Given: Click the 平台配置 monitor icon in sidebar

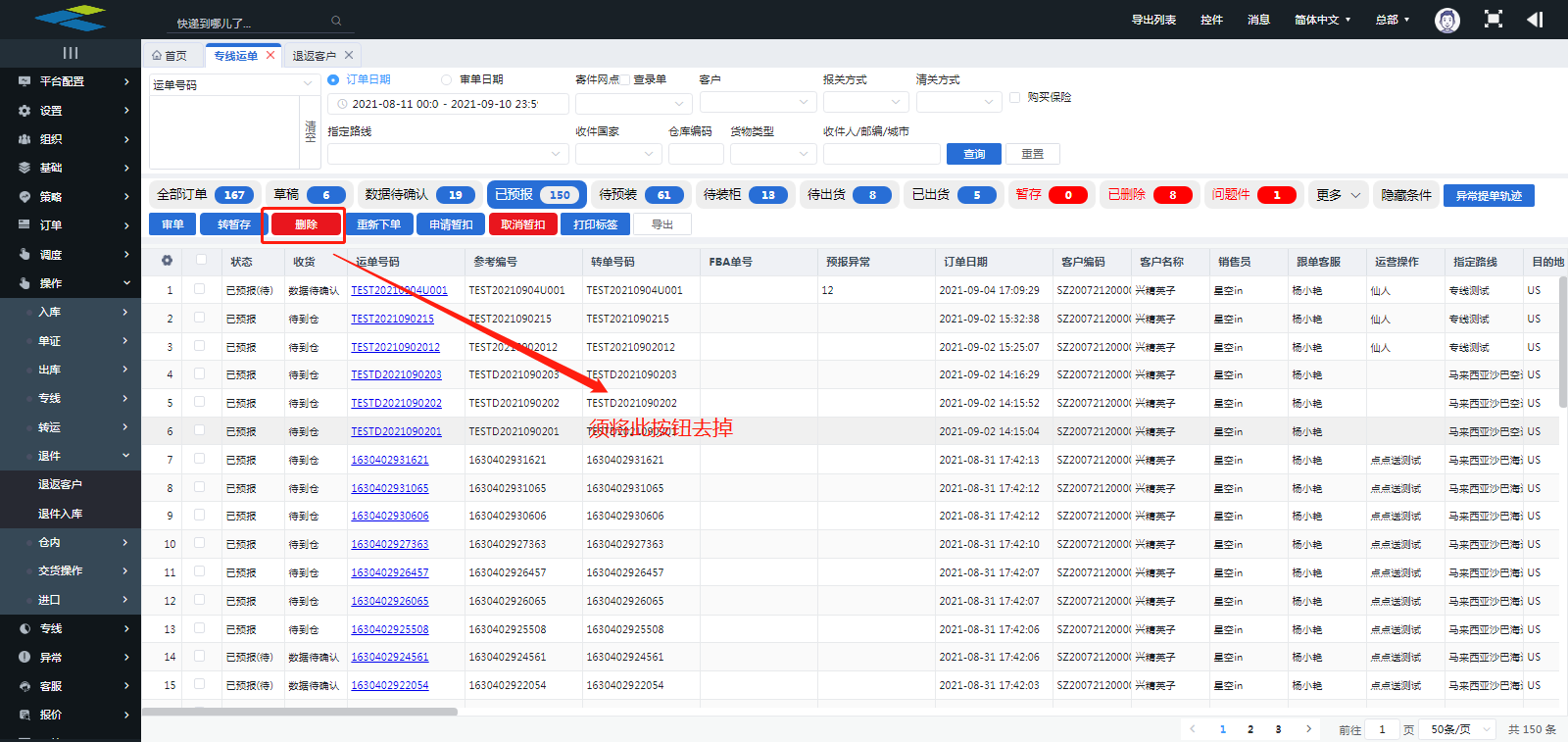Looking at the screenshot, I should (24, 81).
